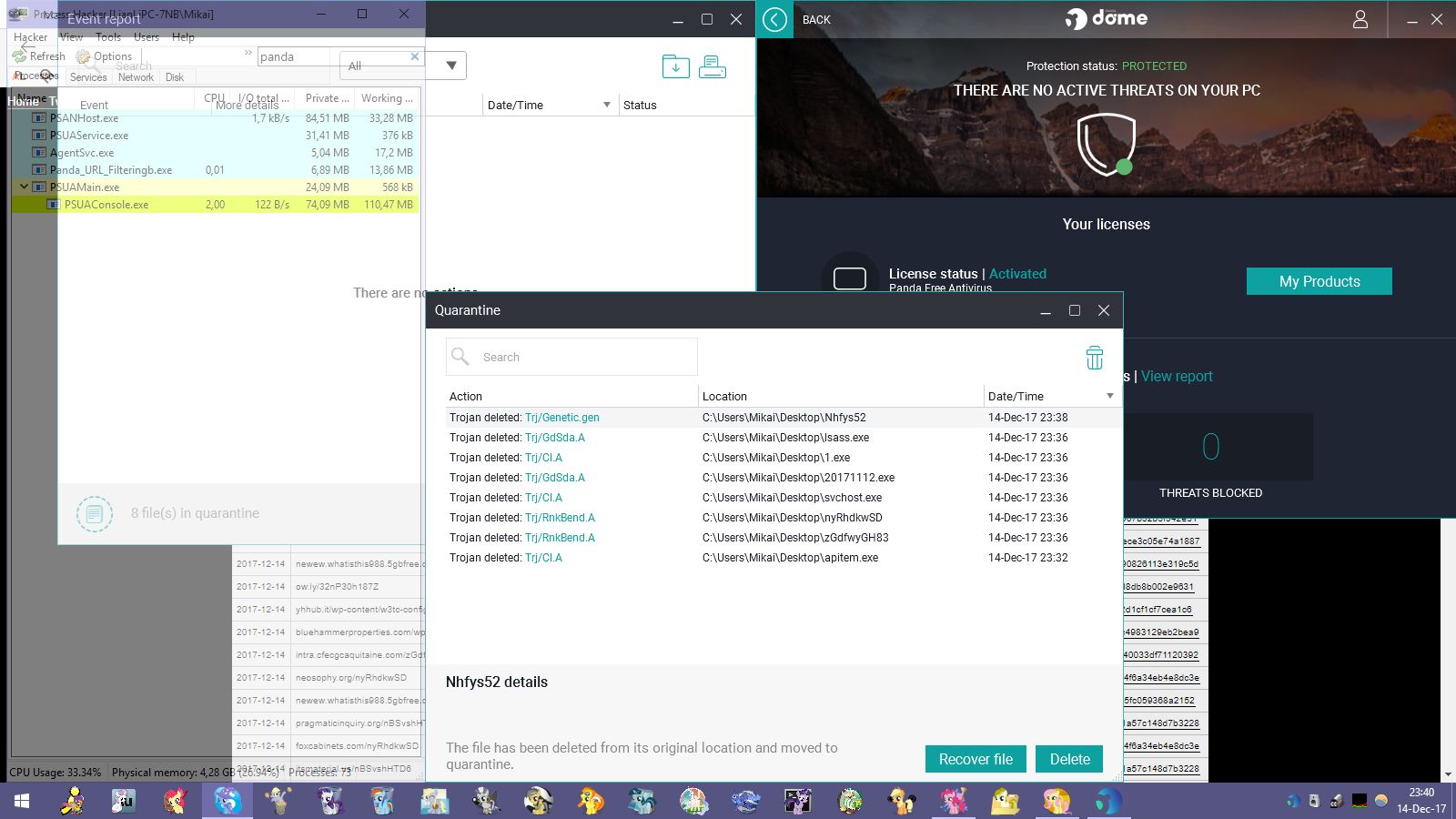Screen dimensions: 1456x819
Task: Select the PSUAService.exe process row
Action: [215, 136]
